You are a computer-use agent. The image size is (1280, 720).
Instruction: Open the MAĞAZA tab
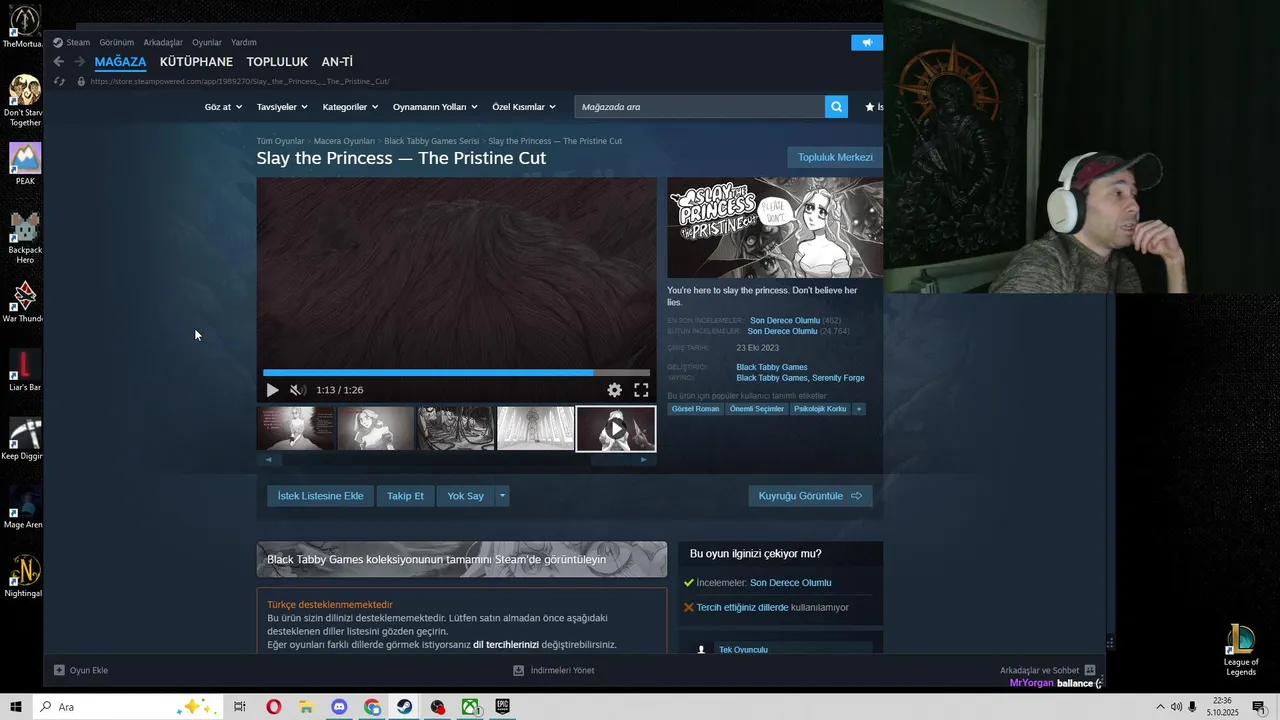coord(120,62)
